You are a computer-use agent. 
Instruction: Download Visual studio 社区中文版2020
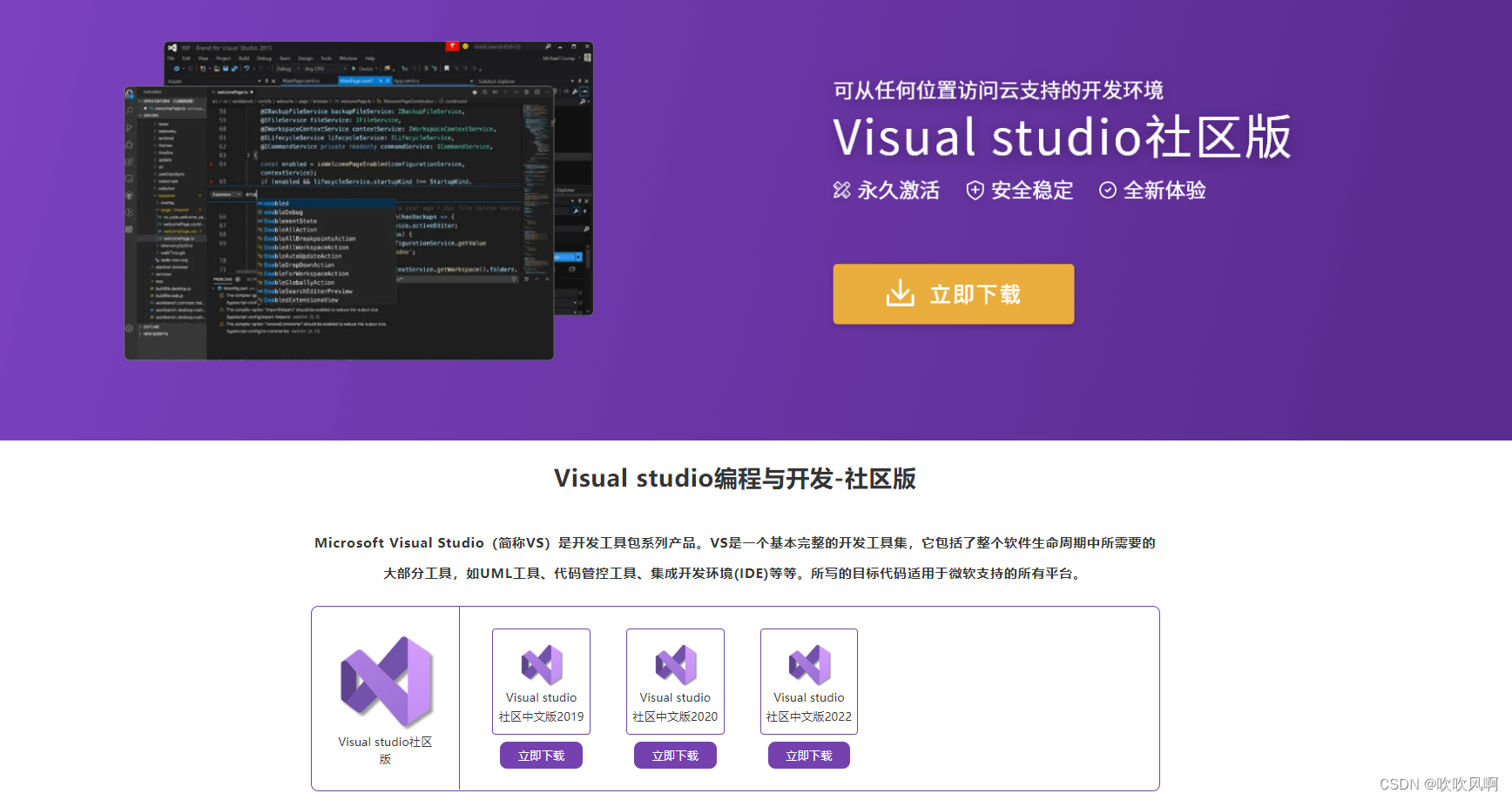pyautogui.click(x=675, y=756)
